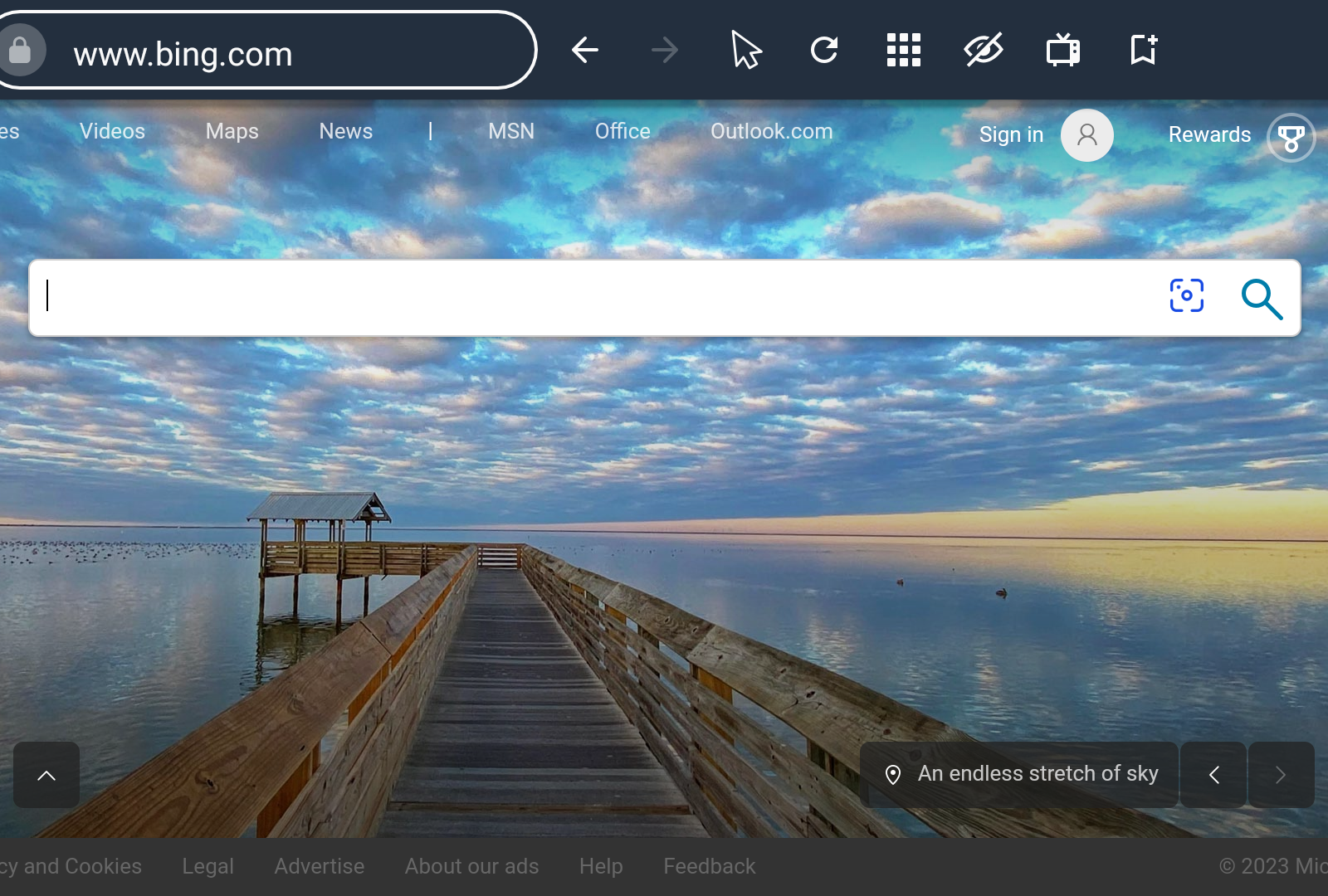Reload the page with refresh icon
The width and height of the screenshot is (1328, 896).
pyautogui.click(x=824, y=51)
